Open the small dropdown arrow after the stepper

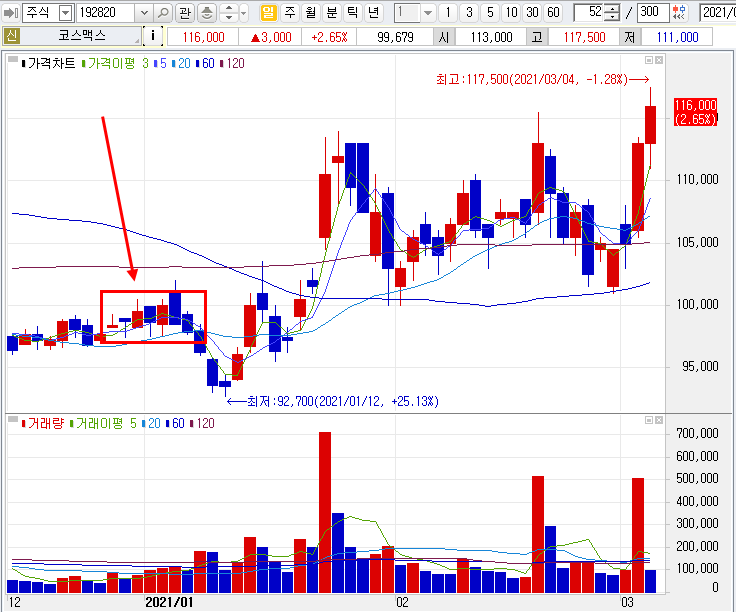(243, 13)
